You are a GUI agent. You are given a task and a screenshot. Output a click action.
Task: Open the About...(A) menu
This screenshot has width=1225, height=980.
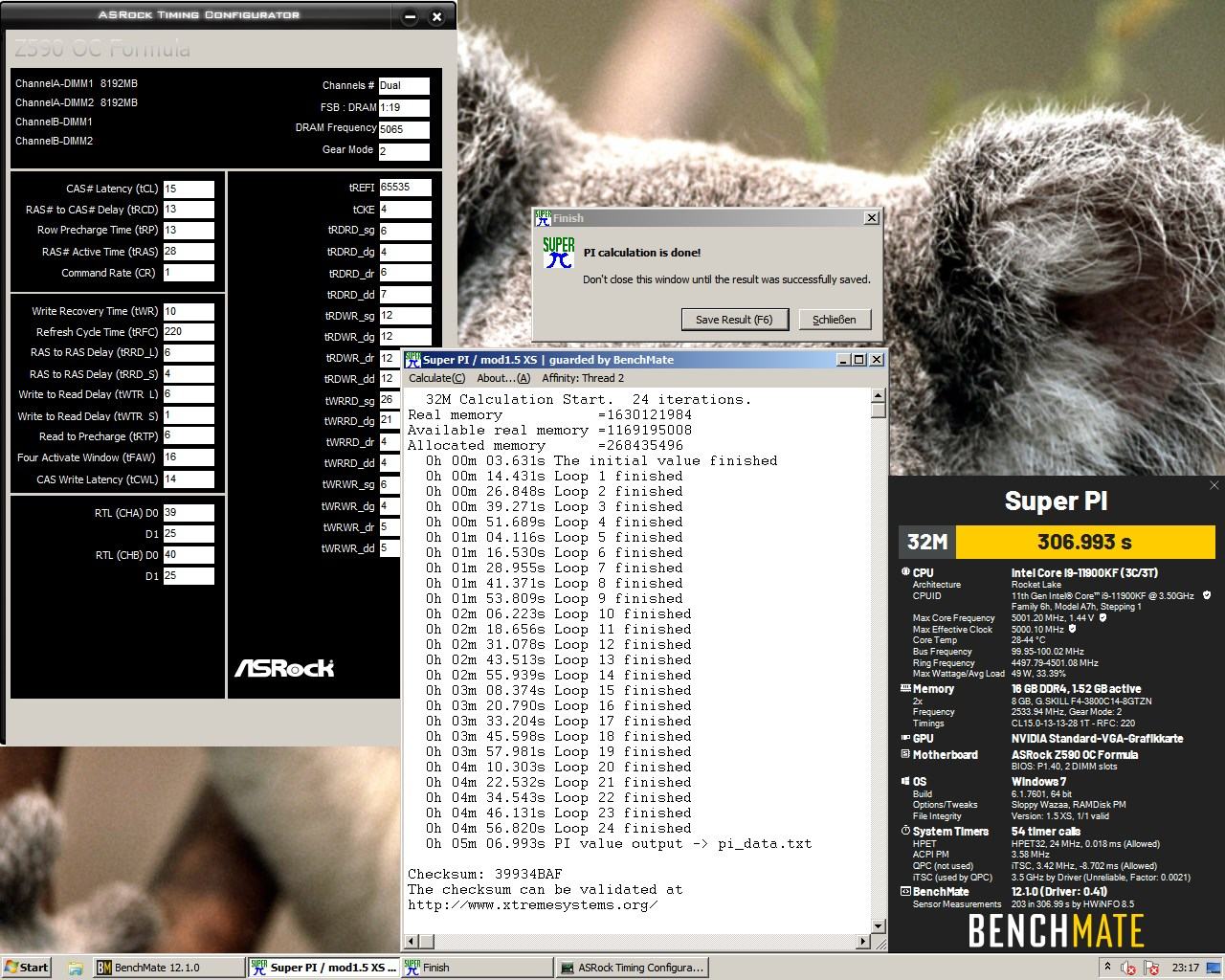click(502, 378)
